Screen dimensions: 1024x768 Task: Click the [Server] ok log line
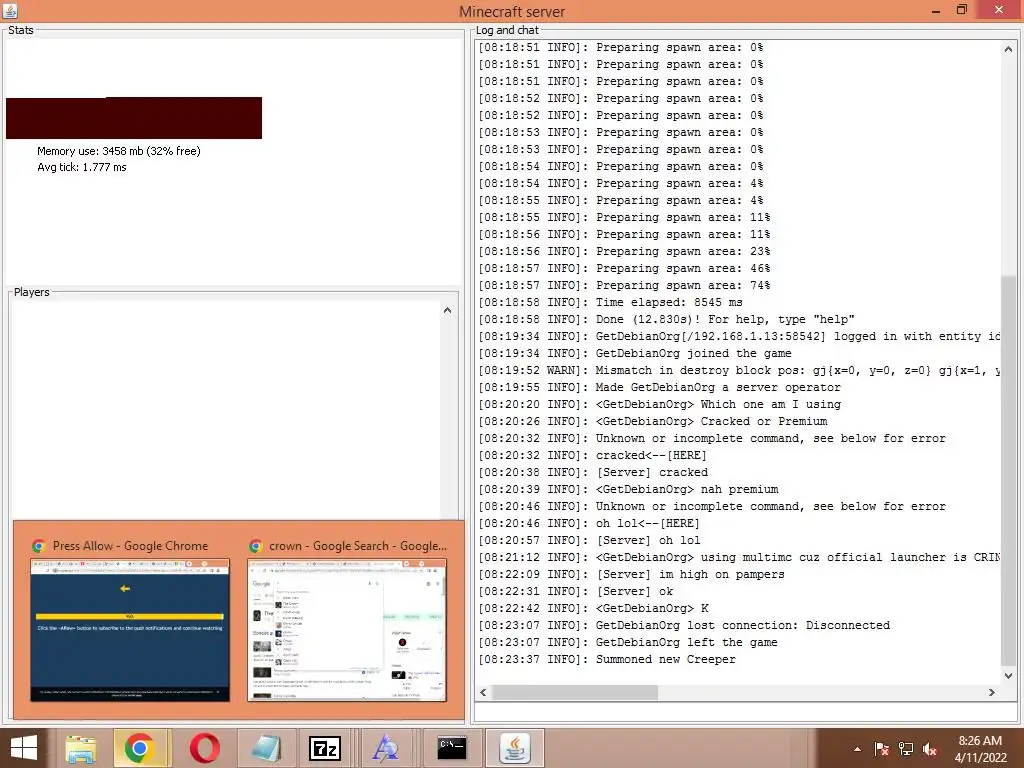[x=575, y=592]
